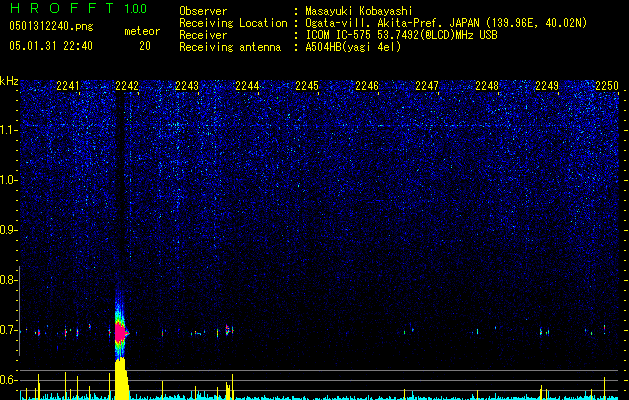The image size is (629, 400).
Task: Click the version number 1.0.0
Action: coord(135,9)
